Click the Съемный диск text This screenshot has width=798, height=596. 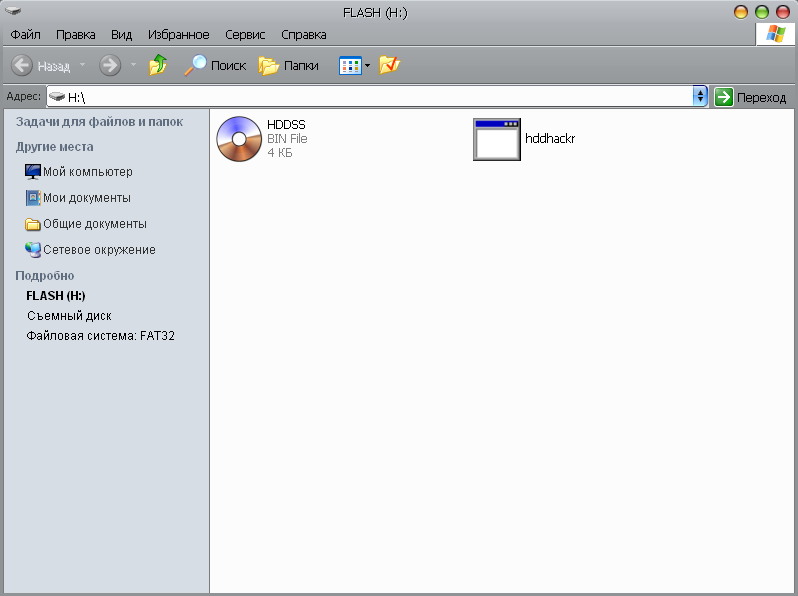69,316
